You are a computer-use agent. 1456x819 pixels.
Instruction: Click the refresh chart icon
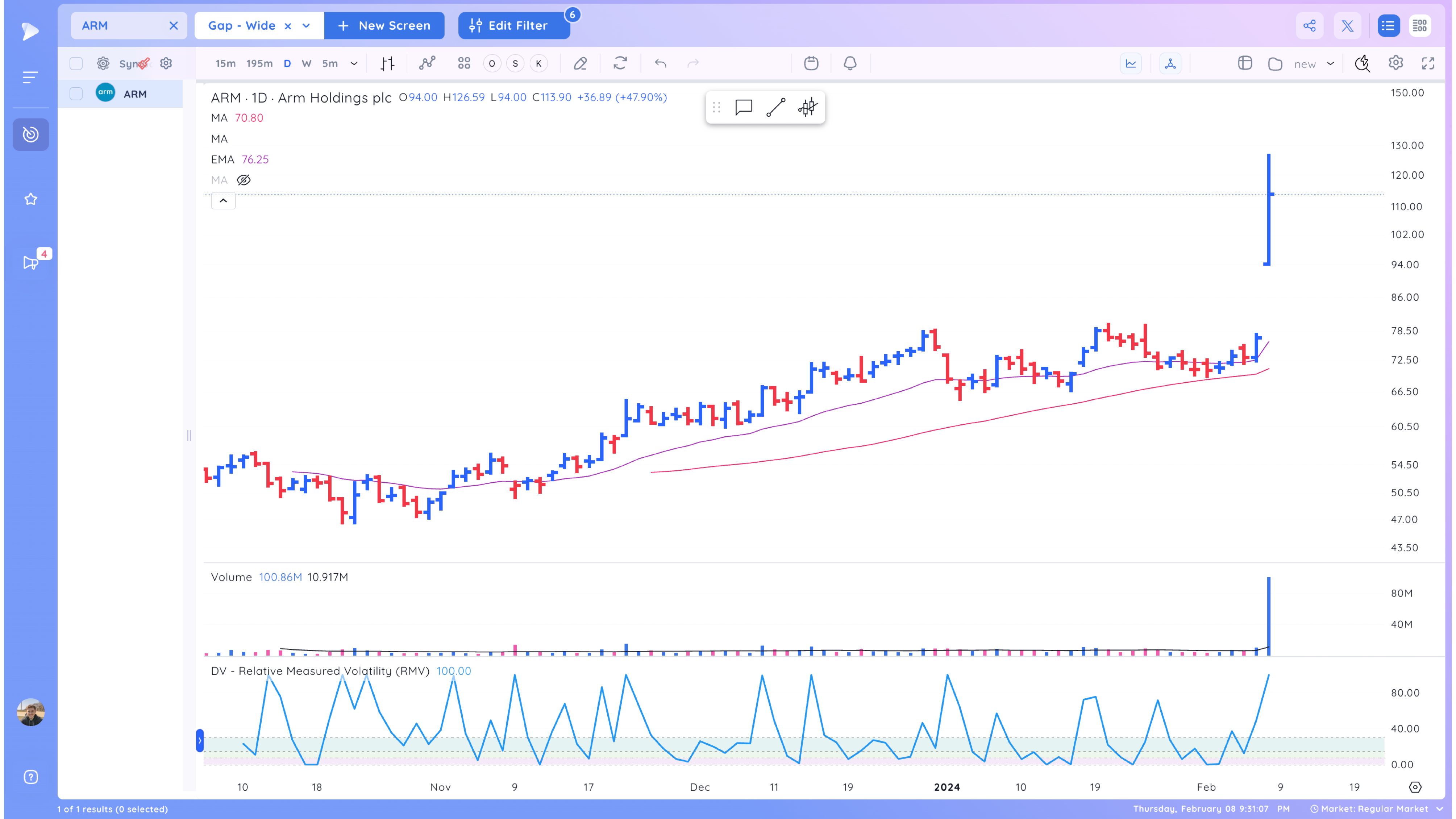[x=620, y=63]
